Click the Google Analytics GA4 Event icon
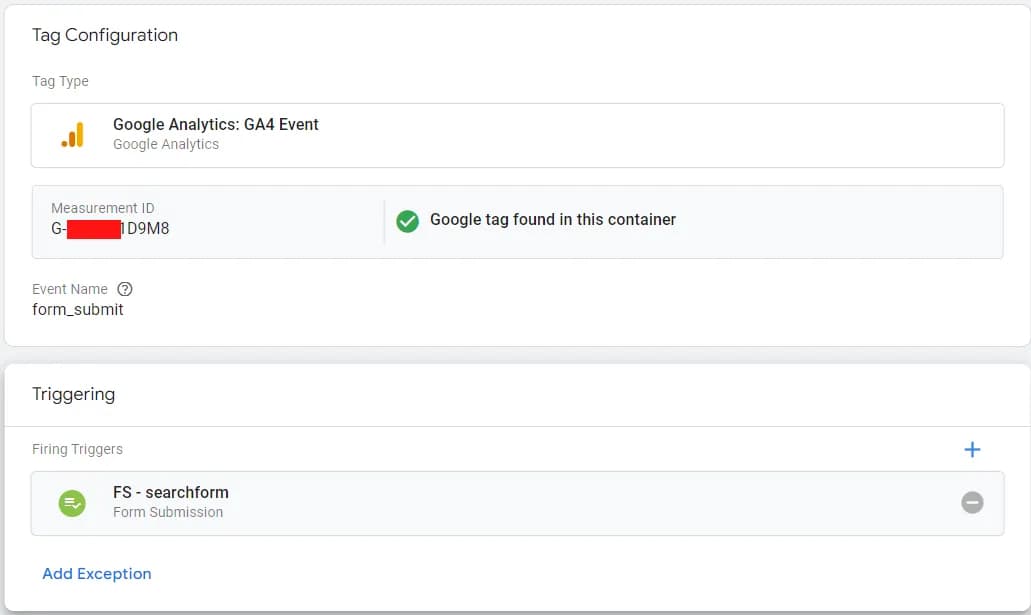The width and height of the screenshot is (1031, 615). coord(72,134)
